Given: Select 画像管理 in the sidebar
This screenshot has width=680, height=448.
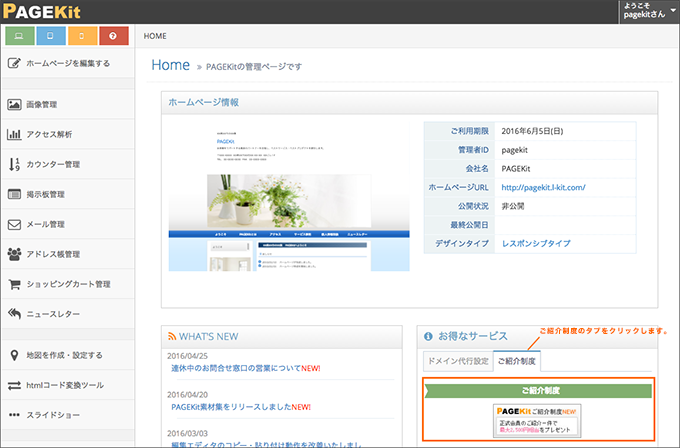Looking at the screenshot, I should click(x=68, y=105).
